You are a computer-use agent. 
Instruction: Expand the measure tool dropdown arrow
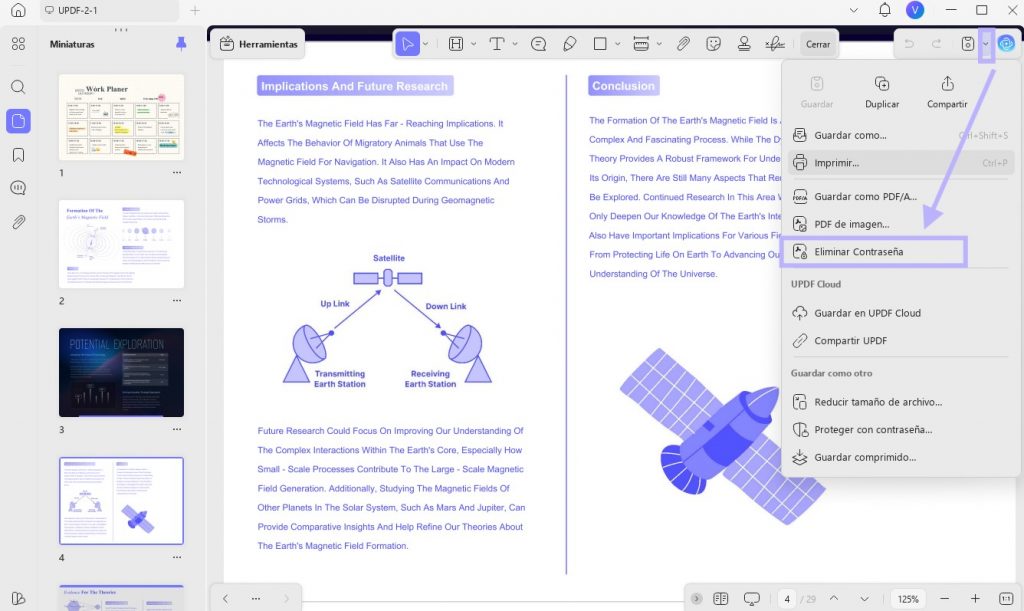659,44
